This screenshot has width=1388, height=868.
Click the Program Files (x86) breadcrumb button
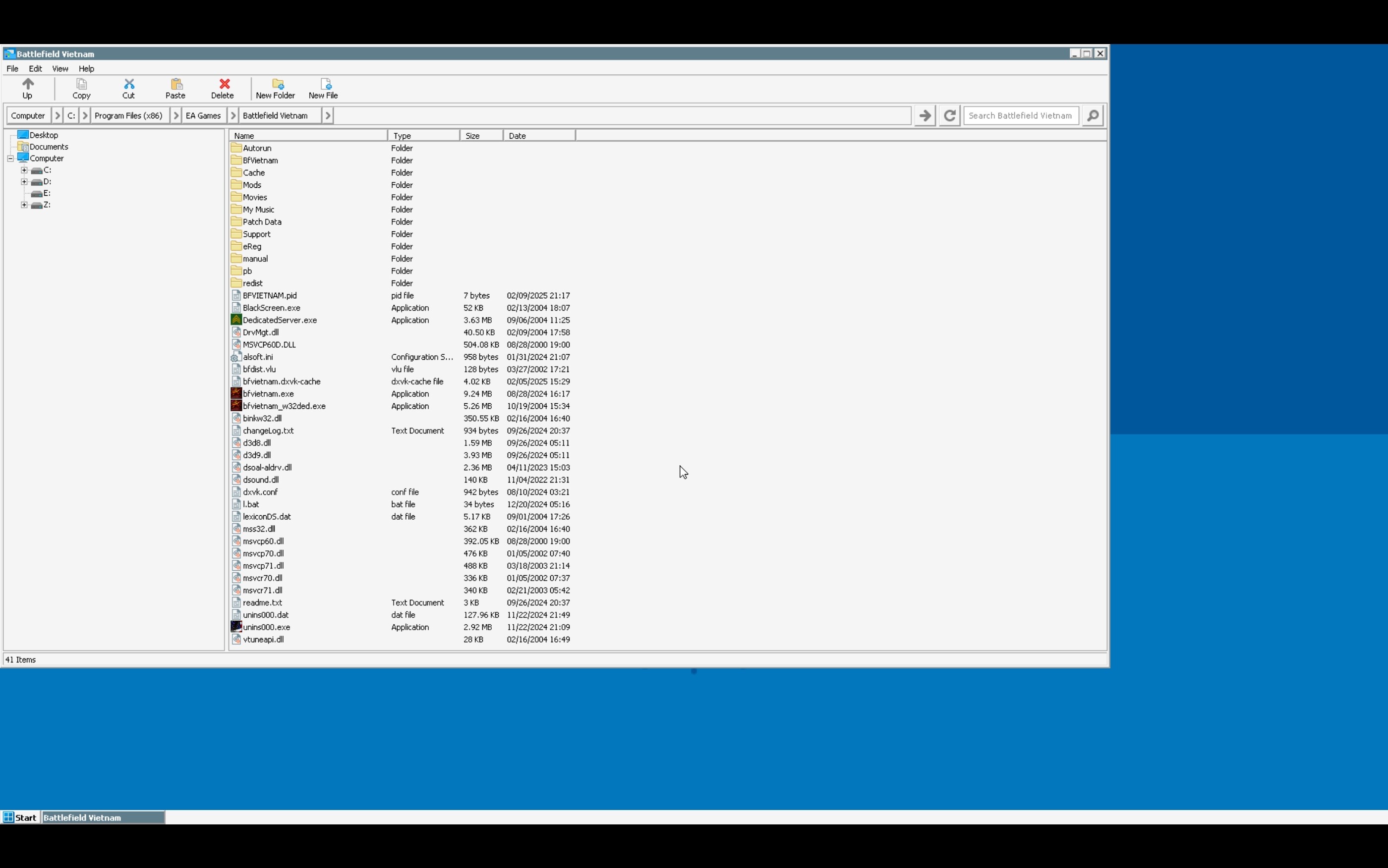tap(128, 115)
